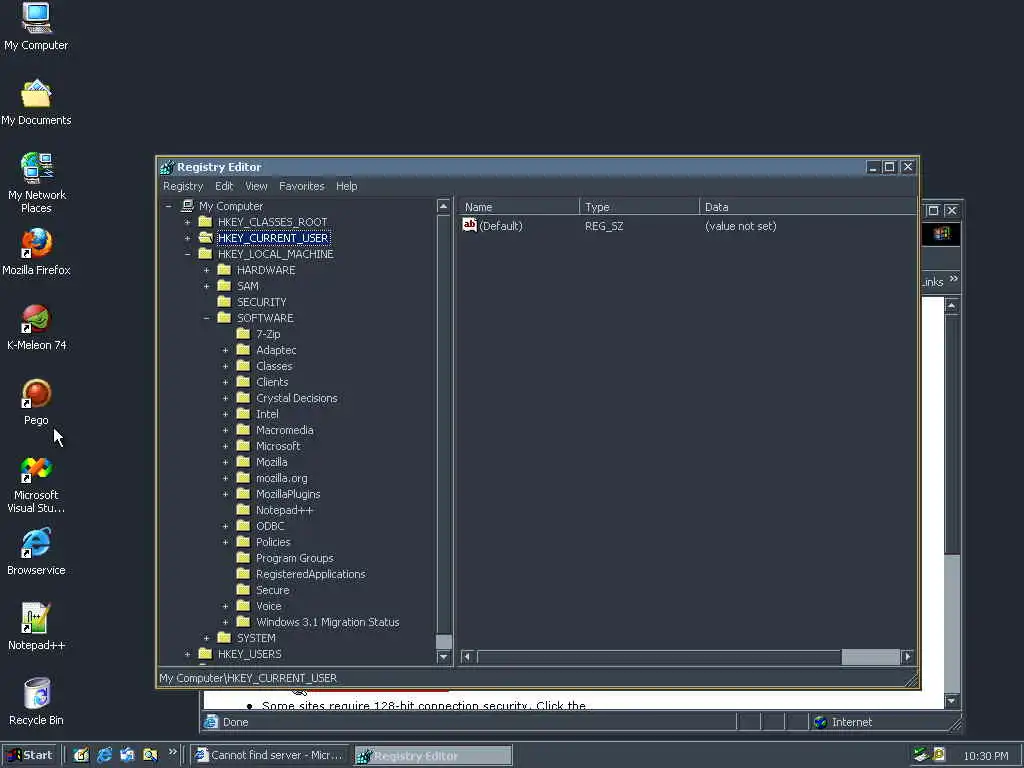Select Windows 3.1 Migration Status key
1024x768 pixels.
327,622
